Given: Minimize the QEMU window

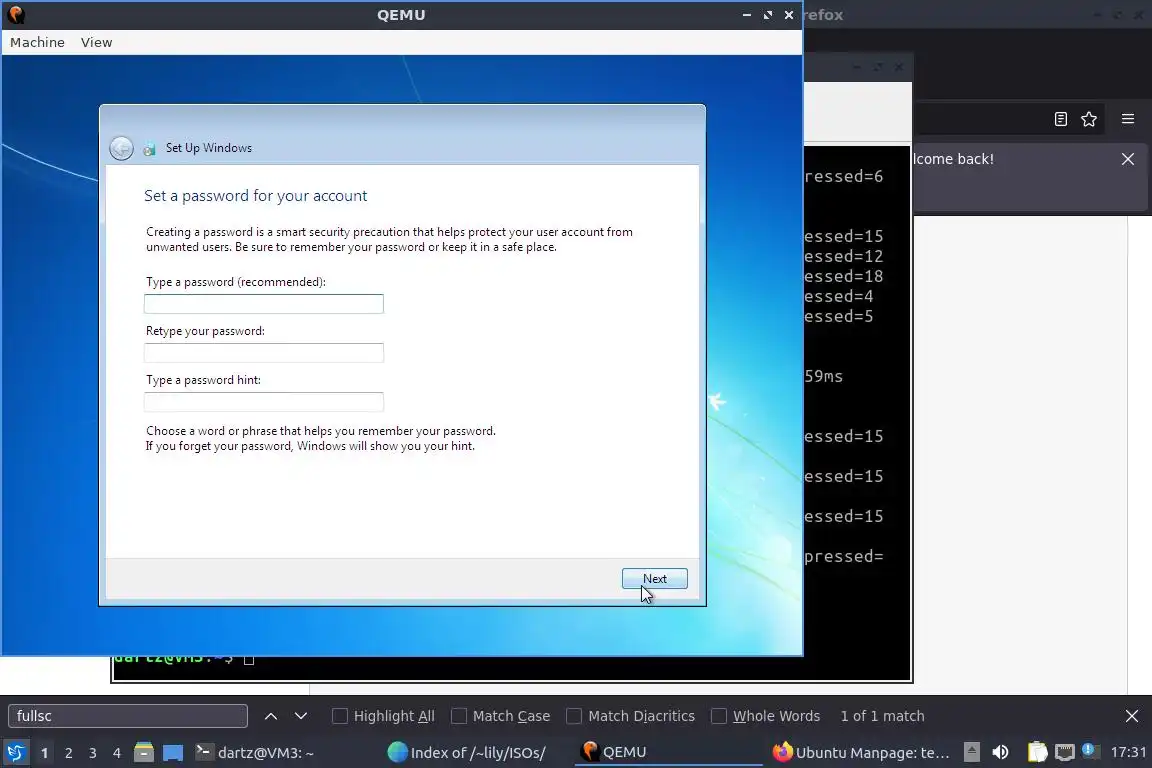Looking at the screenshot, I should (x=746, y=15).
